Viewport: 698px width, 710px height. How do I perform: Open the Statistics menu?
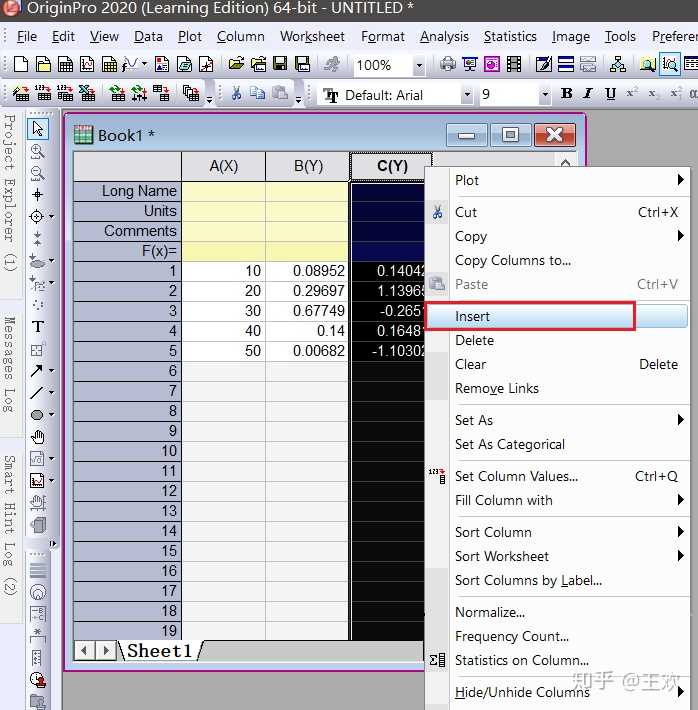click(x=510, y=36)
